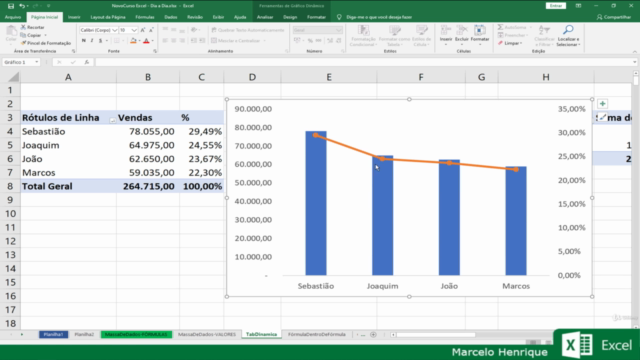Click the chart styles brush button
The image size is (640, 360).
pos(602,117)
